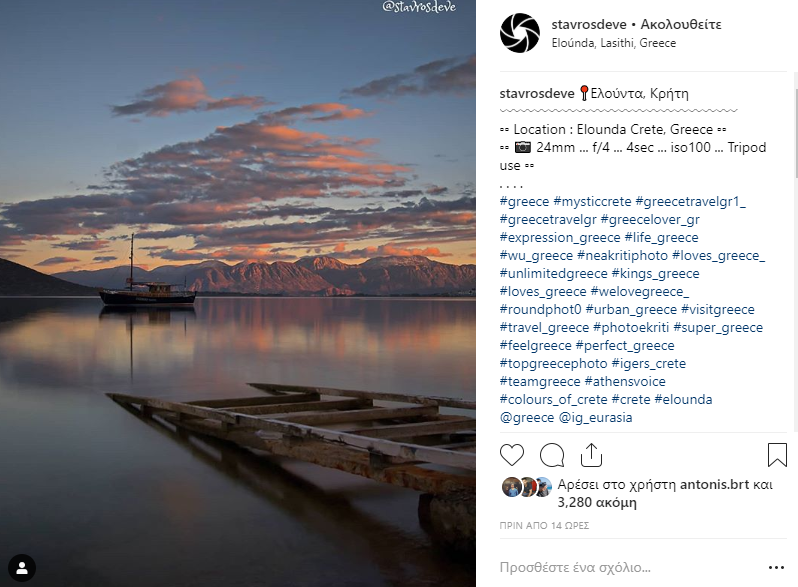Open stavrosdeve profile picture
The image size is (798, 587).
click(x=520, y=34)
